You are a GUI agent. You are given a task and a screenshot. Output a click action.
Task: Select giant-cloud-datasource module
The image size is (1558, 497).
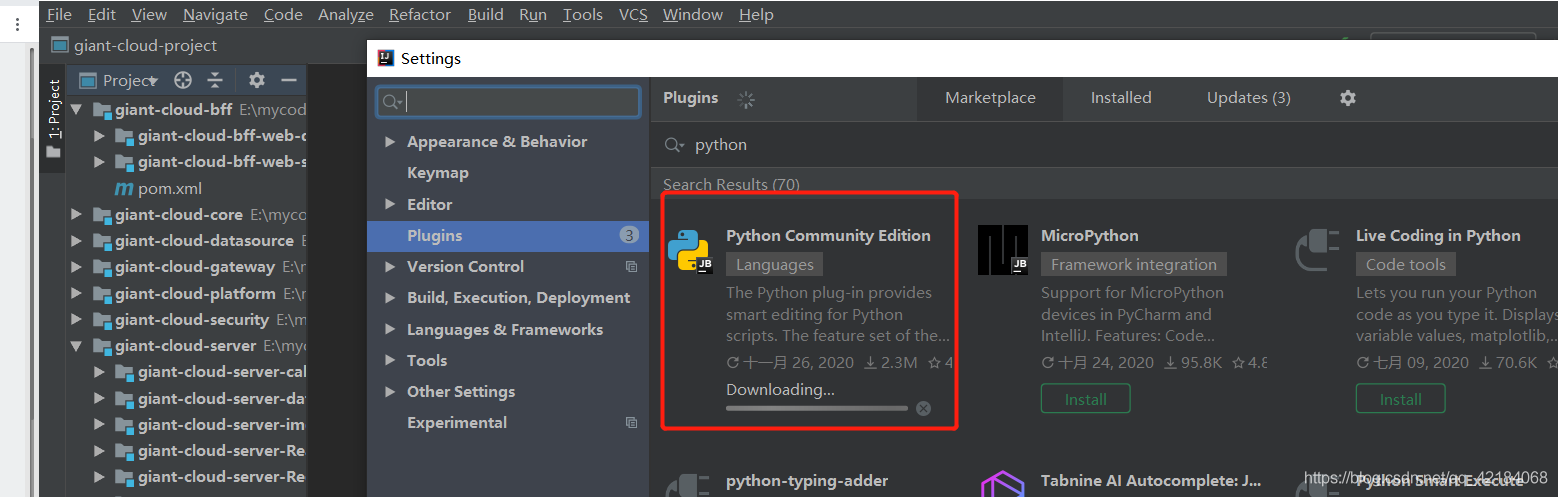[x=204, y=241]
